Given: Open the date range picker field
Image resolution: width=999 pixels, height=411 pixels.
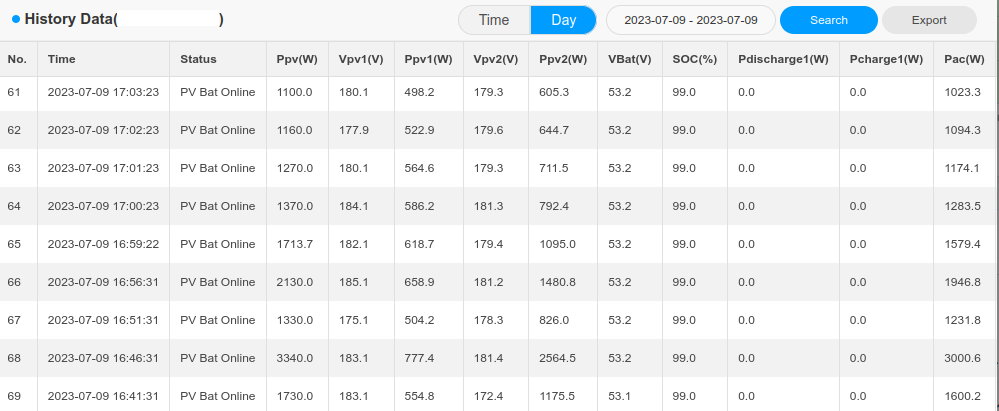Looking at the screenshot, I should 688,20.
